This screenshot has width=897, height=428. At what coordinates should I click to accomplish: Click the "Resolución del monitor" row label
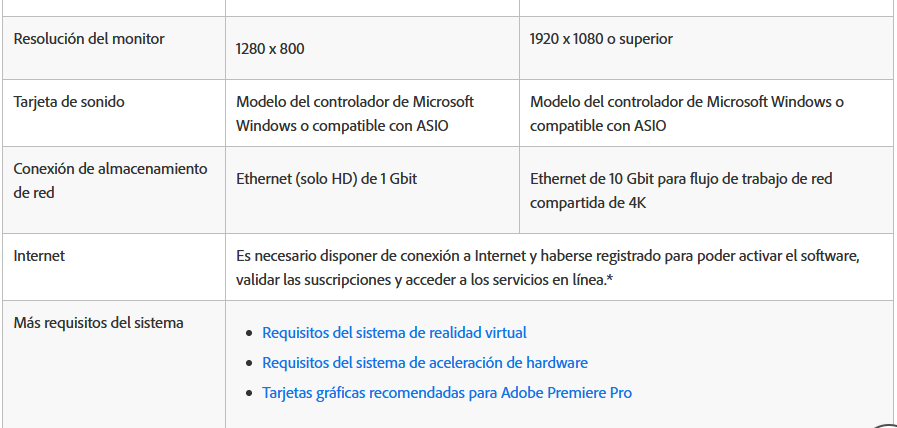pos(89,39)
